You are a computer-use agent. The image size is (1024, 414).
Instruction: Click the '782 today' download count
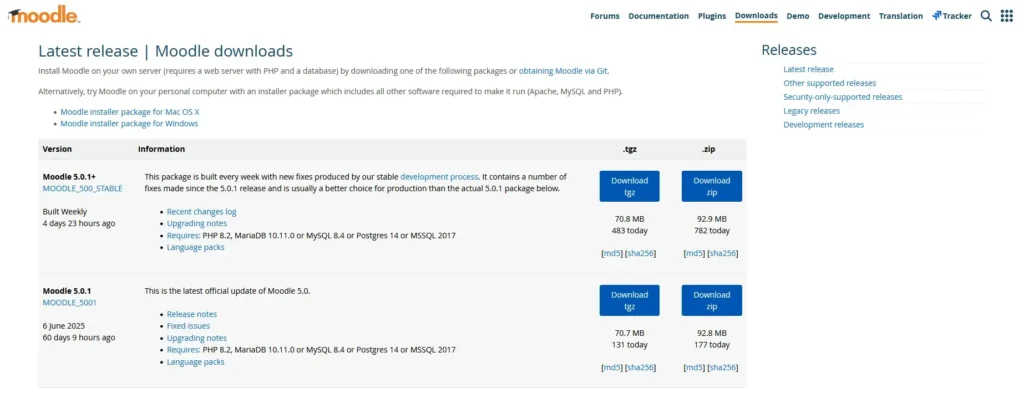tap(712, 231)
